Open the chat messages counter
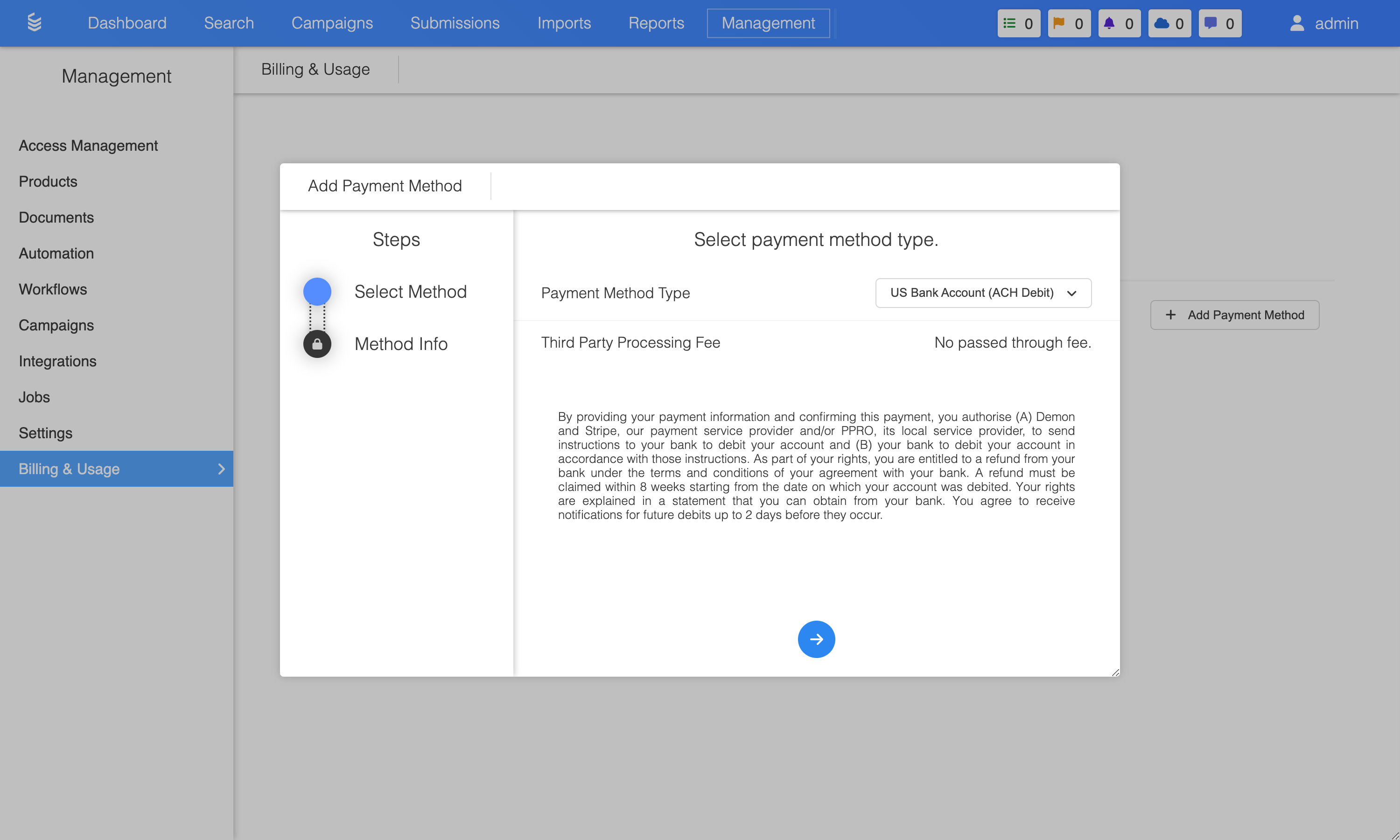The width and height of the screenshot is (1400, 840). [1220, 23]
